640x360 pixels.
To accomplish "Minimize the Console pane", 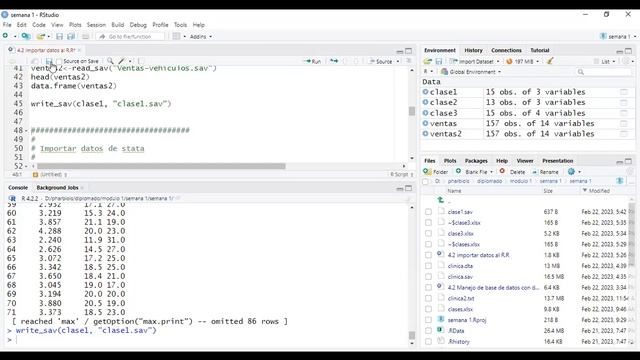I will (x=400, y=189).
